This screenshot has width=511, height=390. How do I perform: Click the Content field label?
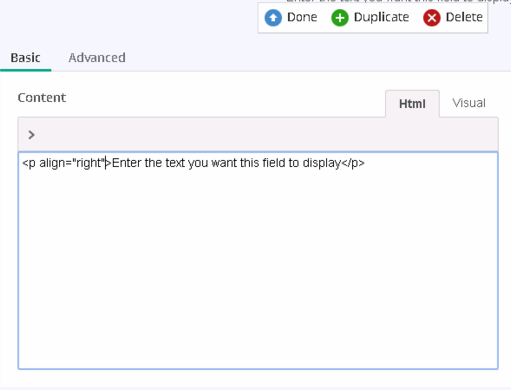(x=42, y=98)
